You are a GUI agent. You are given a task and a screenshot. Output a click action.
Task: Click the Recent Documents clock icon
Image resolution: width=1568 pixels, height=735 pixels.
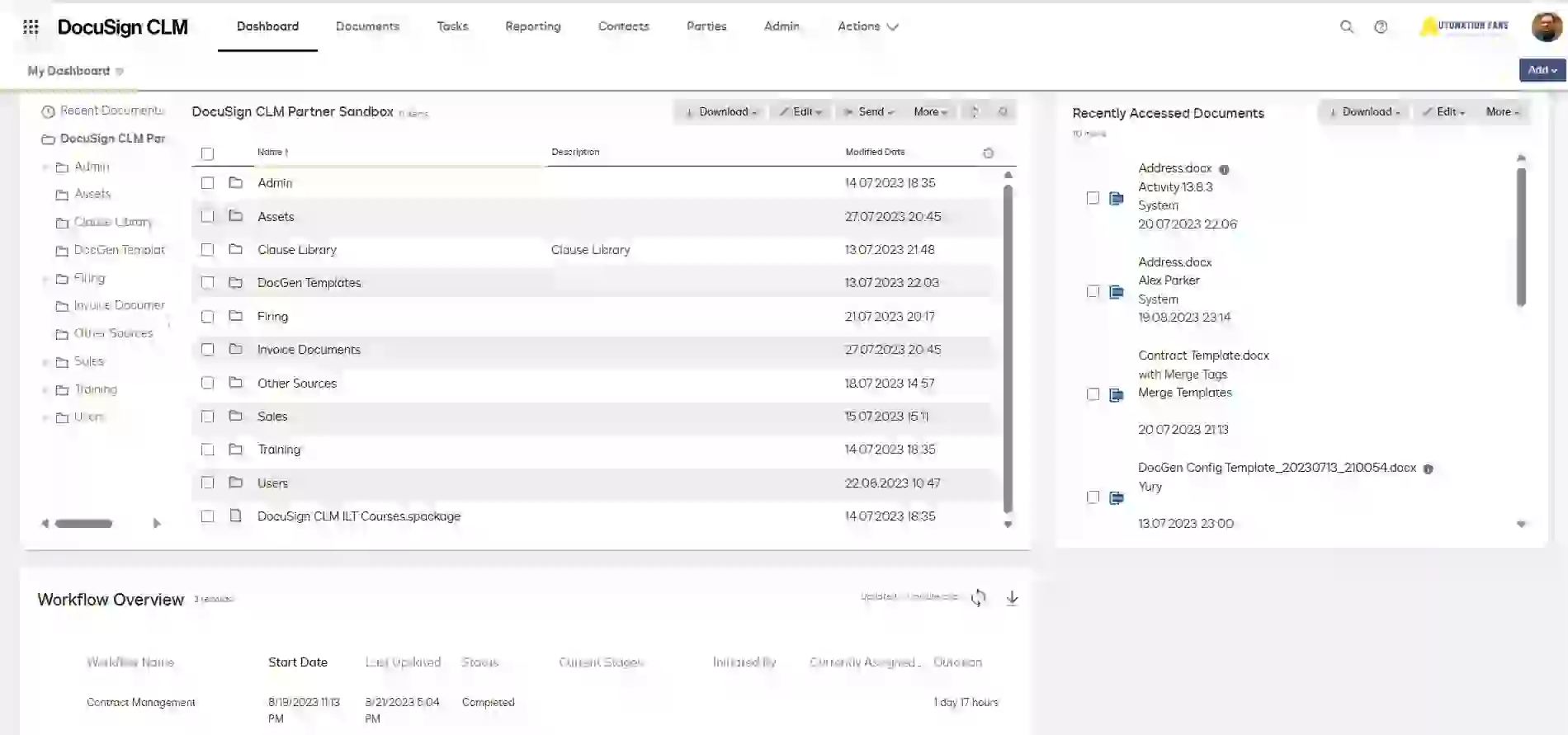point(48,111)
